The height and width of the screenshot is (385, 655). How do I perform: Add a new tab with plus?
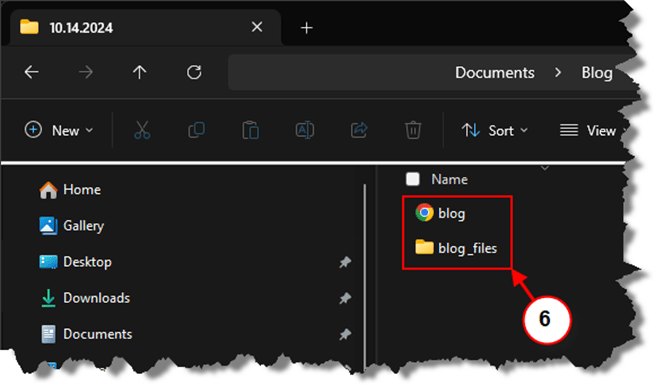click(307, 28)
